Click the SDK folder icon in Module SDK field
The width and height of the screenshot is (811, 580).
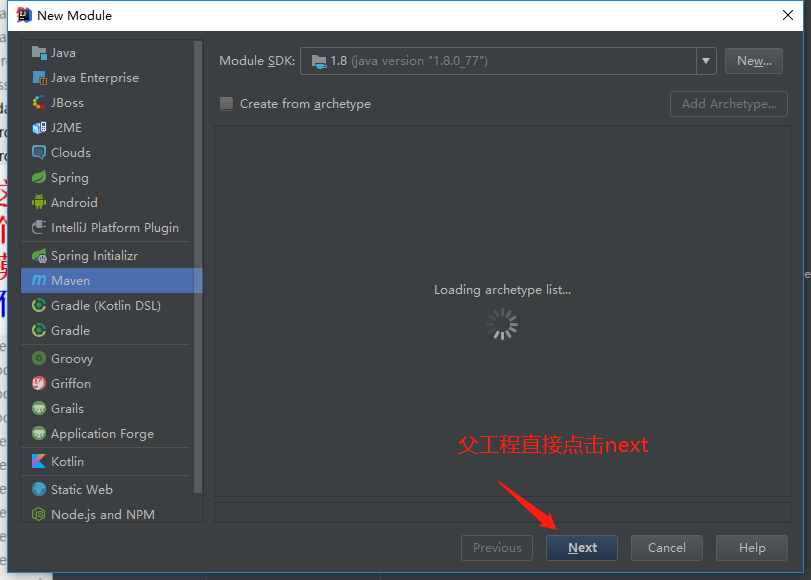coord(319,62)
